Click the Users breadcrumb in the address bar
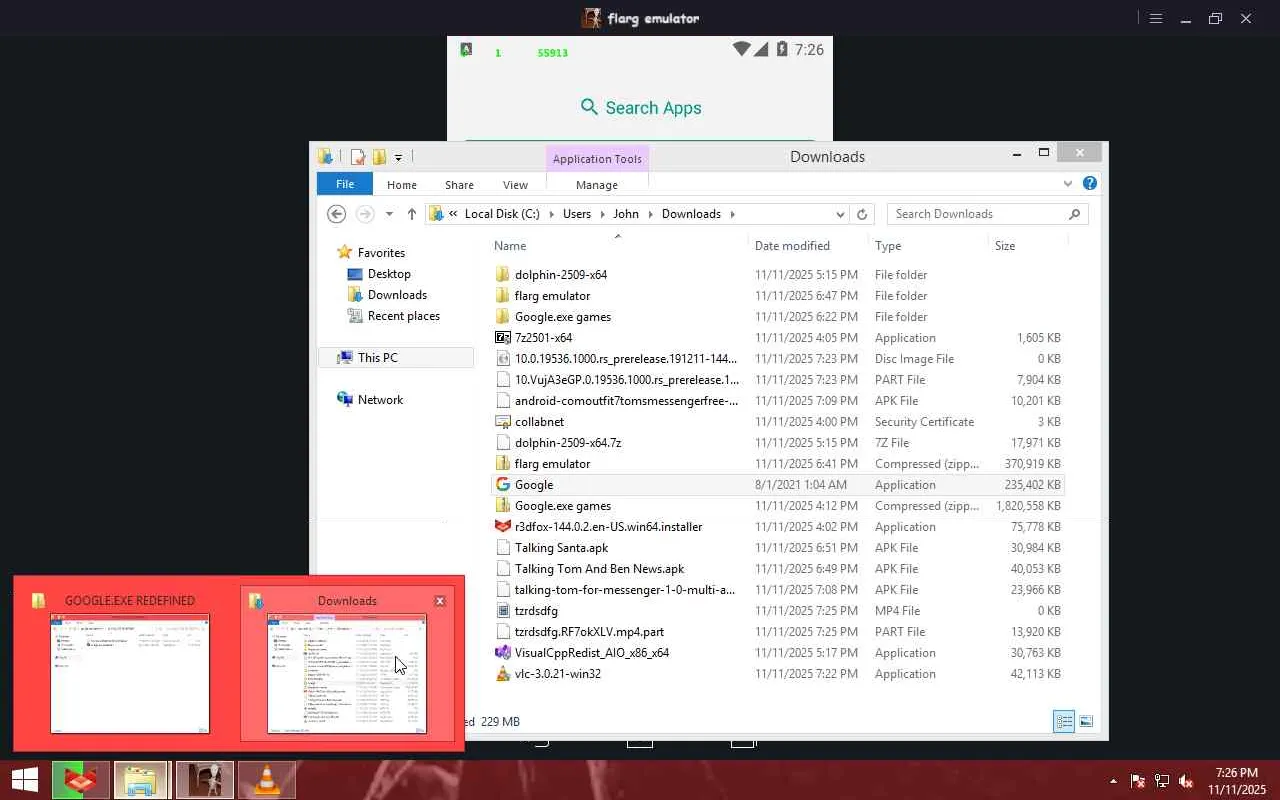 coord(577,214)
